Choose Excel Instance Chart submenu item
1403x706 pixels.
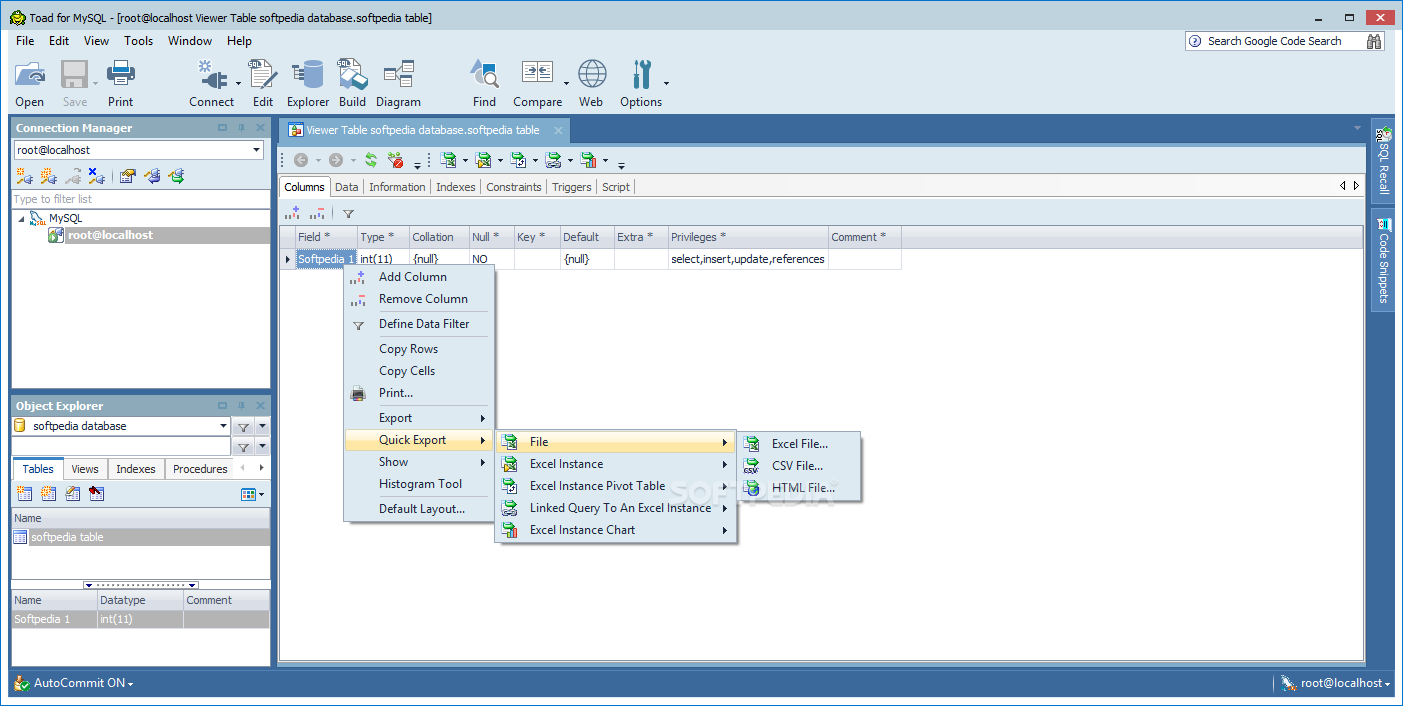click(x=616, y=530)
